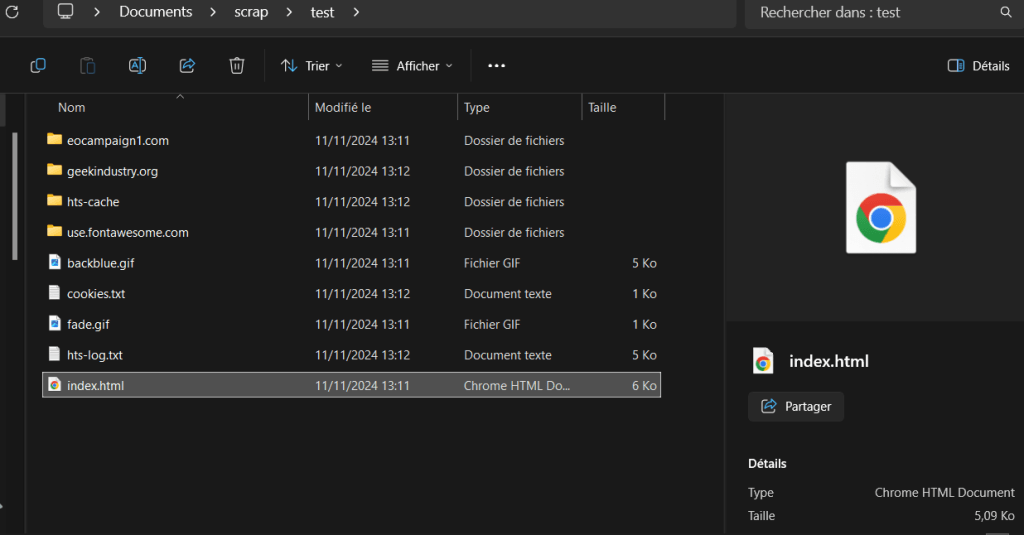Click the This PC monitor icon in breadcrumb
The width and height of the screenshot is (1024, 535).
pyautogui.click(x=66, y=12)
